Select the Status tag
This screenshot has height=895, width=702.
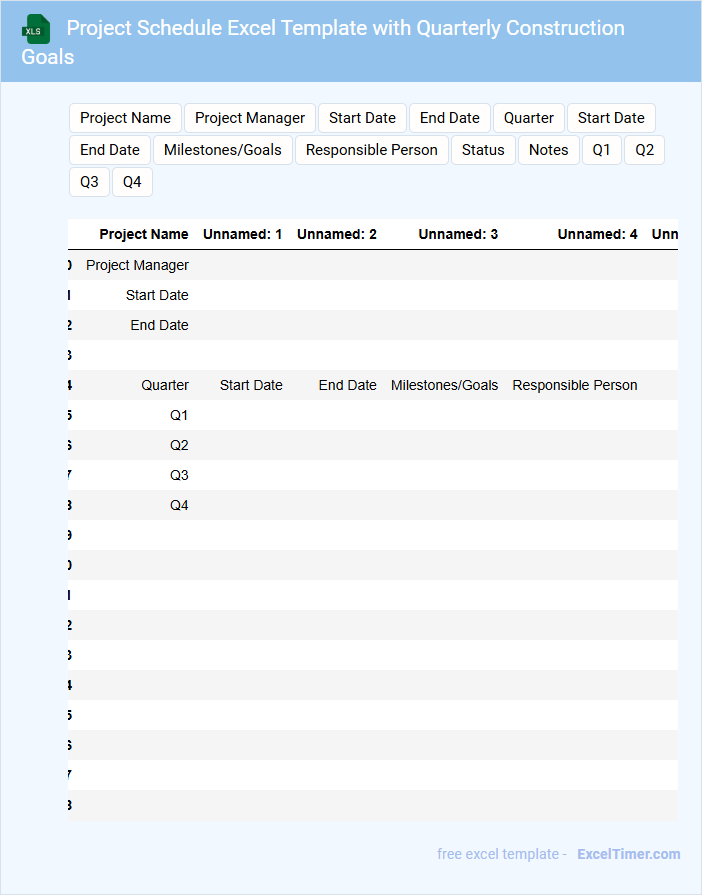(483, 150)
